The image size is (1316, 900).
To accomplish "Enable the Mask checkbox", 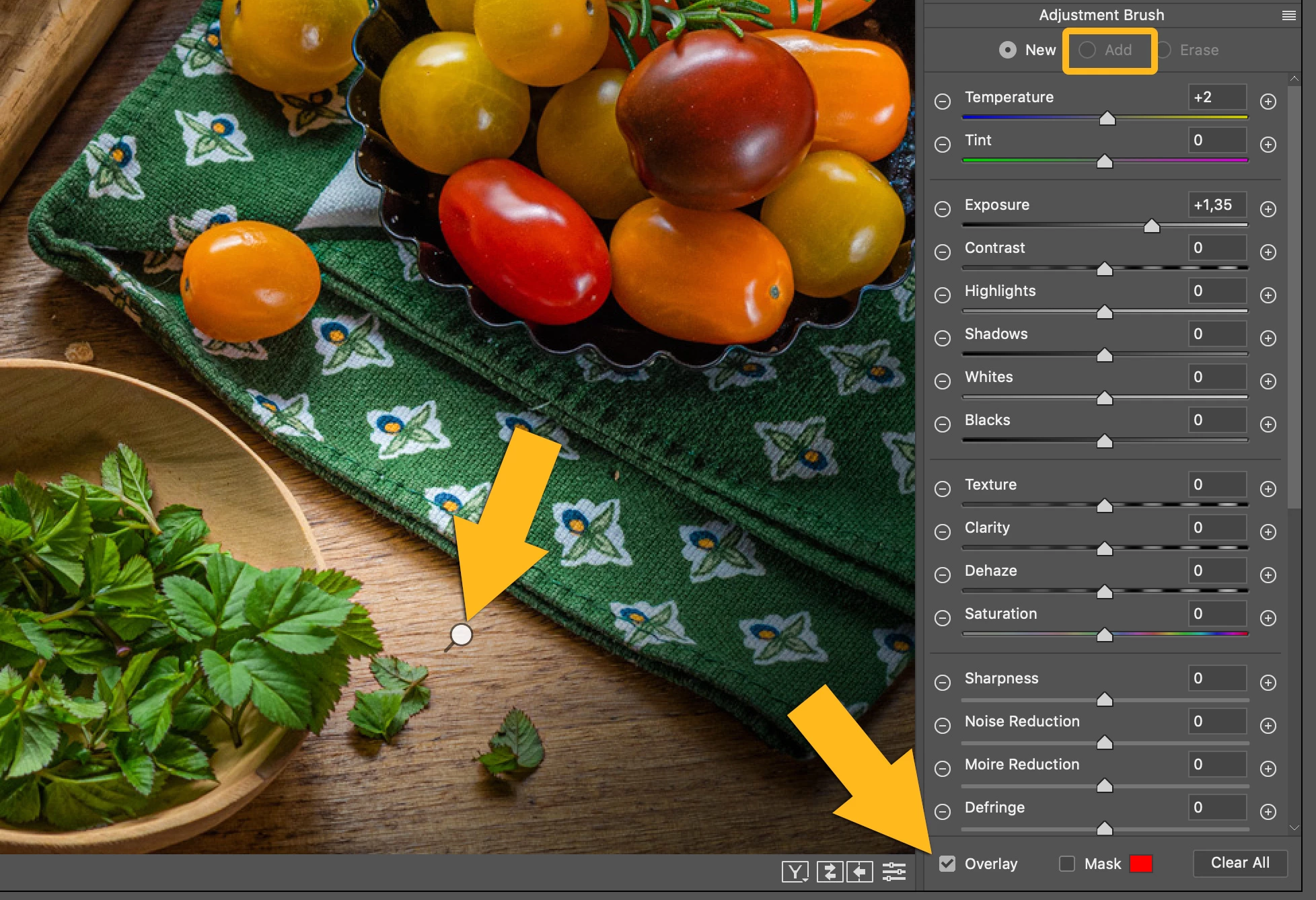I will coord(1067,864).
